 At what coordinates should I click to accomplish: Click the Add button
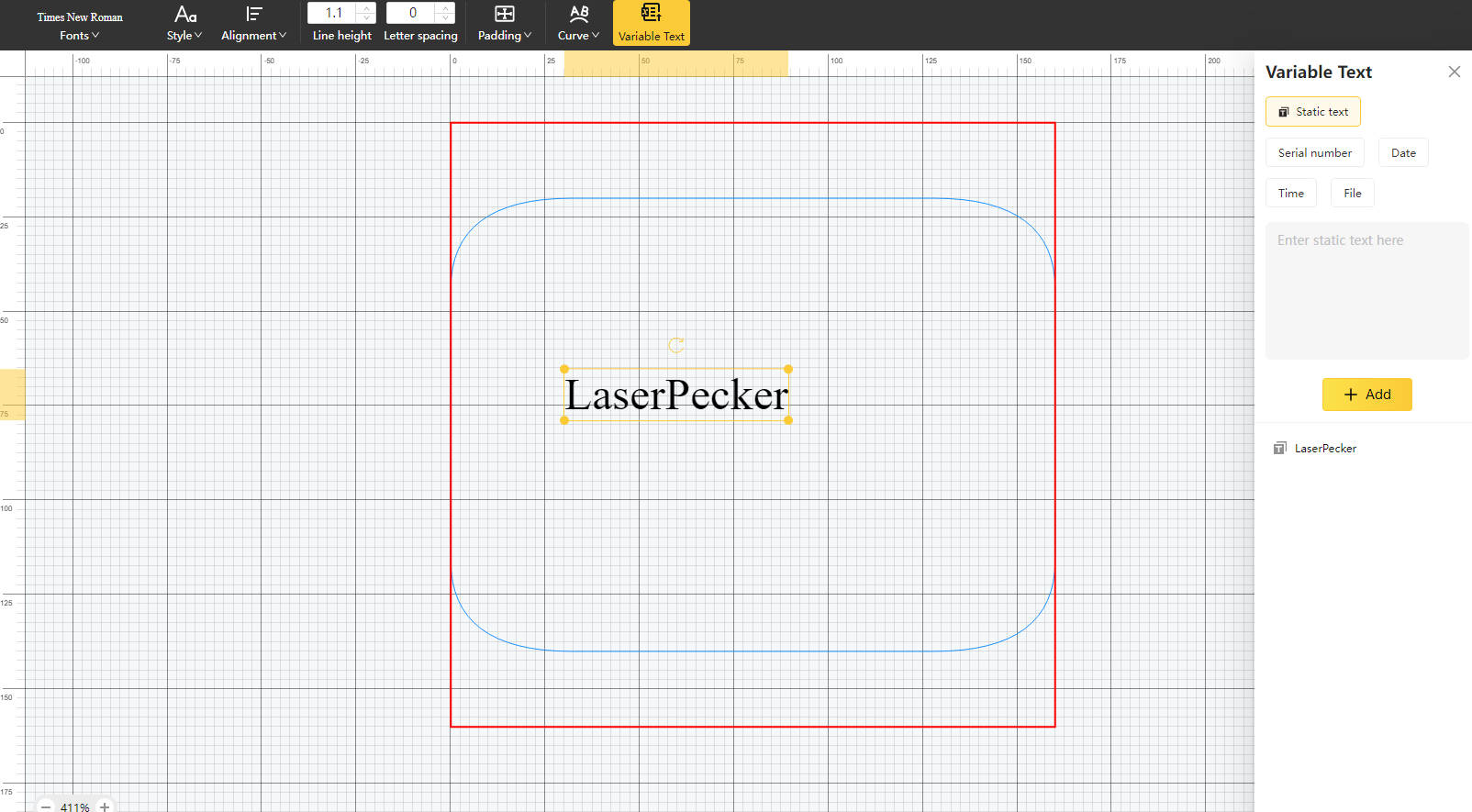click(x=1366, y=395)
